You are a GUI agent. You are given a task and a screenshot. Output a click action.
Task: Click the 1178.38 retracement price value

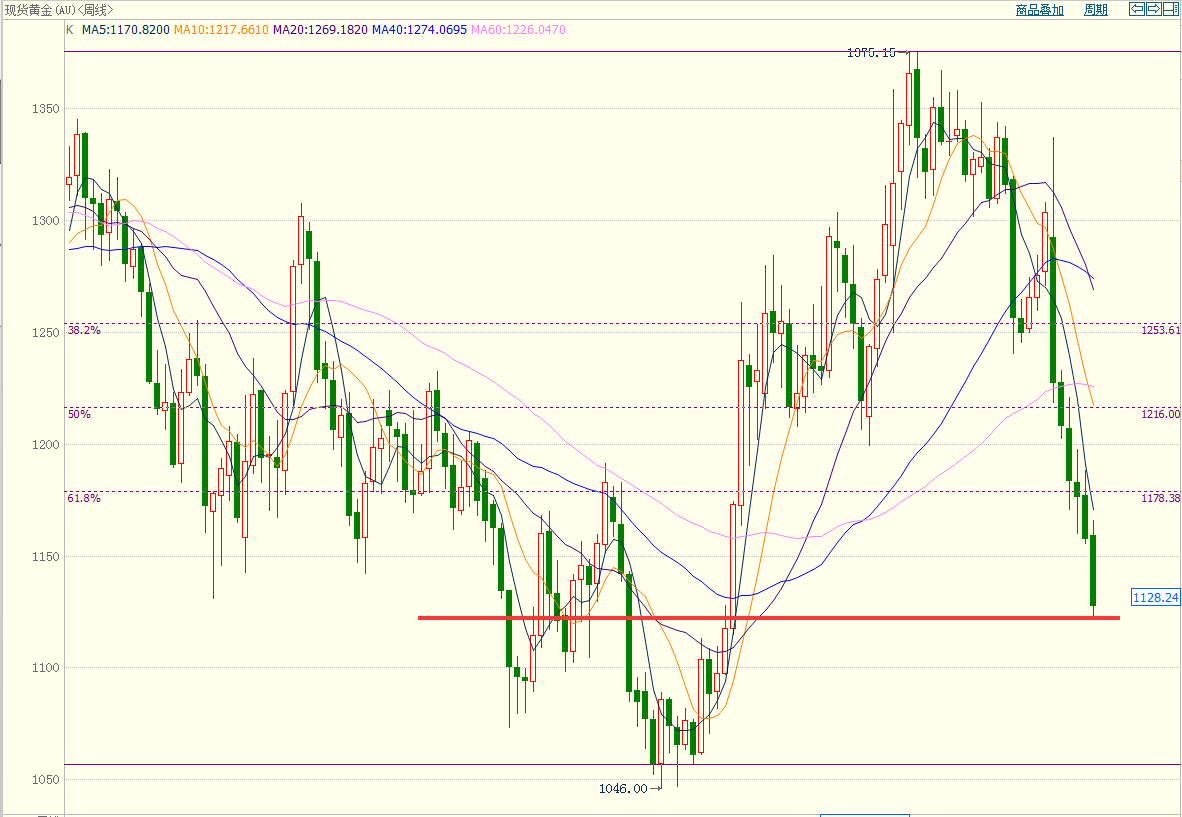tap(1161, 498)
